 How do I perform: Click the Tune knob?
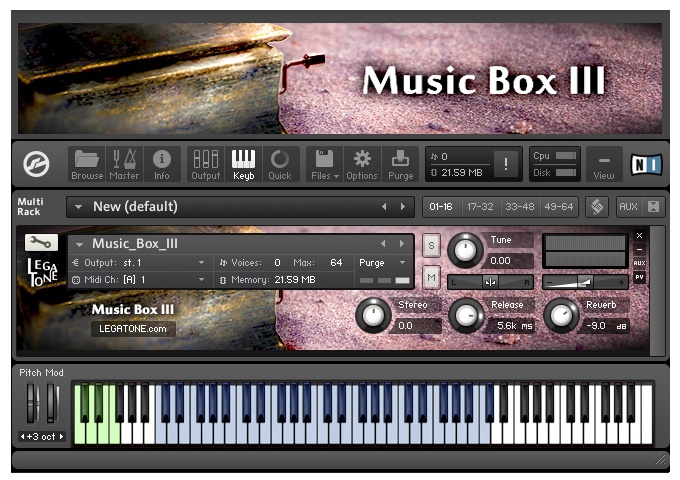(x=465, y=250)
